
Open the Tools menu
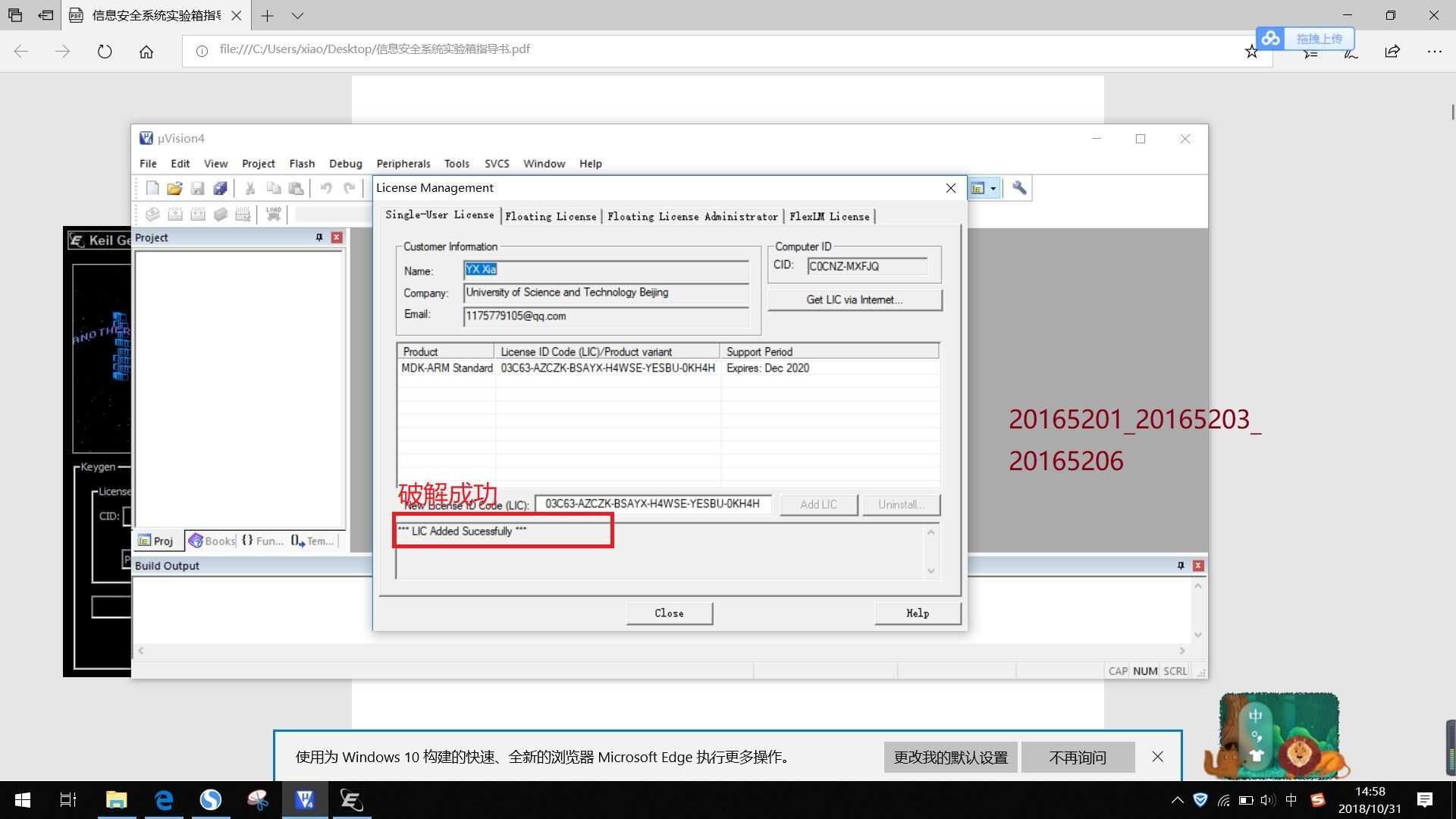tap(457, 164)
